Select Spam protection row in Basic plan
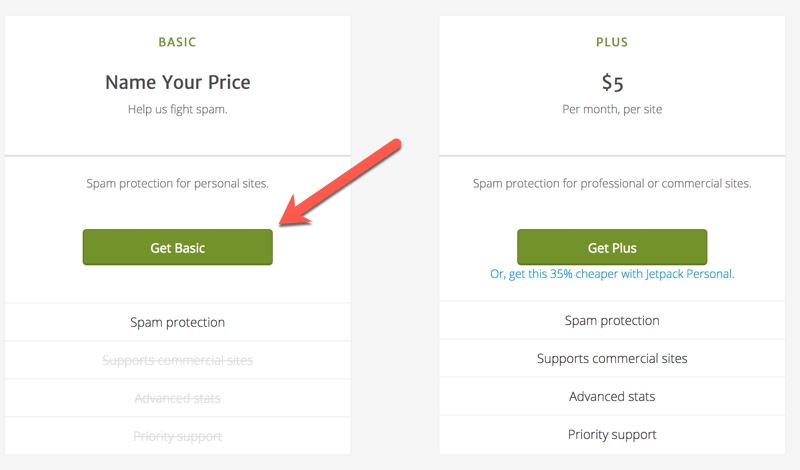The height and width of the screenshot is (470, 800). (177, 322)
